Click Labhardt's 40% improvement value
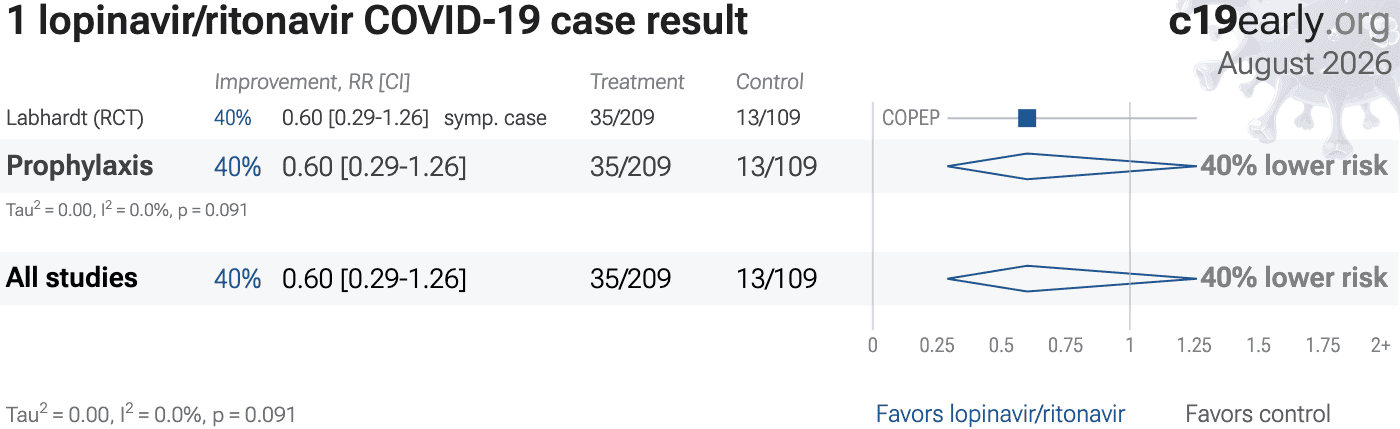1400x429 pixels. pos(232,118)
